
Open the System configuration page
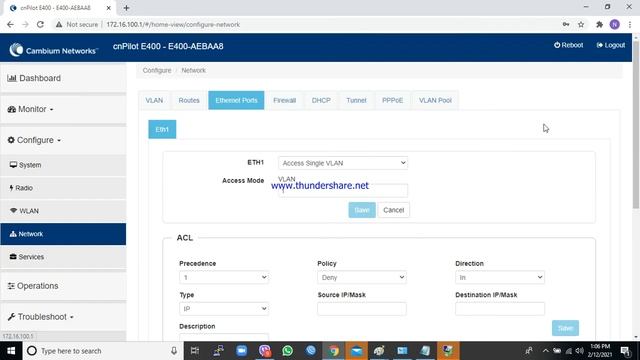click(x=63, y=165)
